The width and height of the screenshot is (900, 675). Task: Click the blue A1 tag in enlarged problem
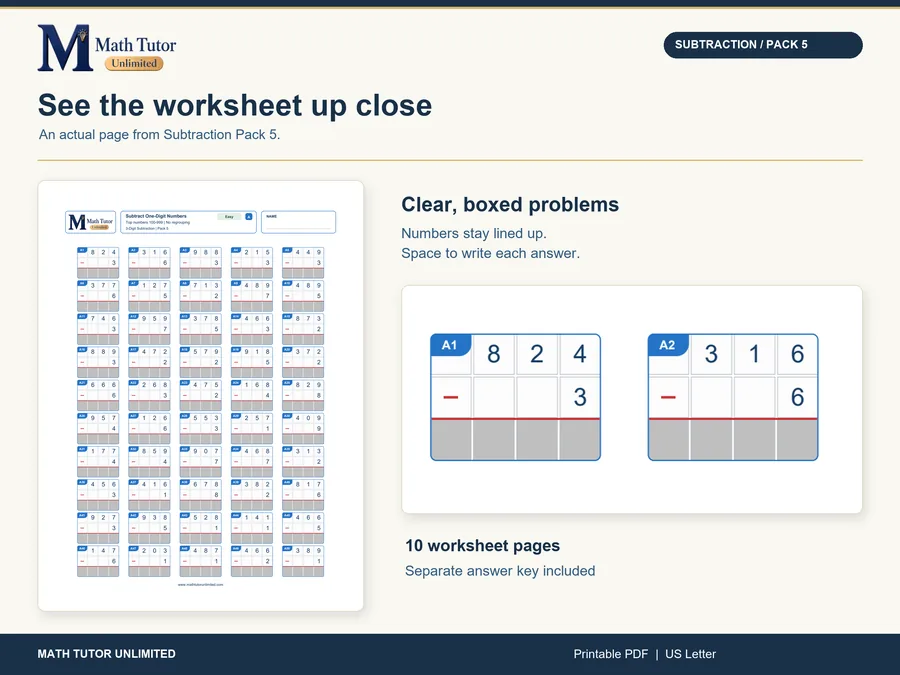(x=450, y=345)
